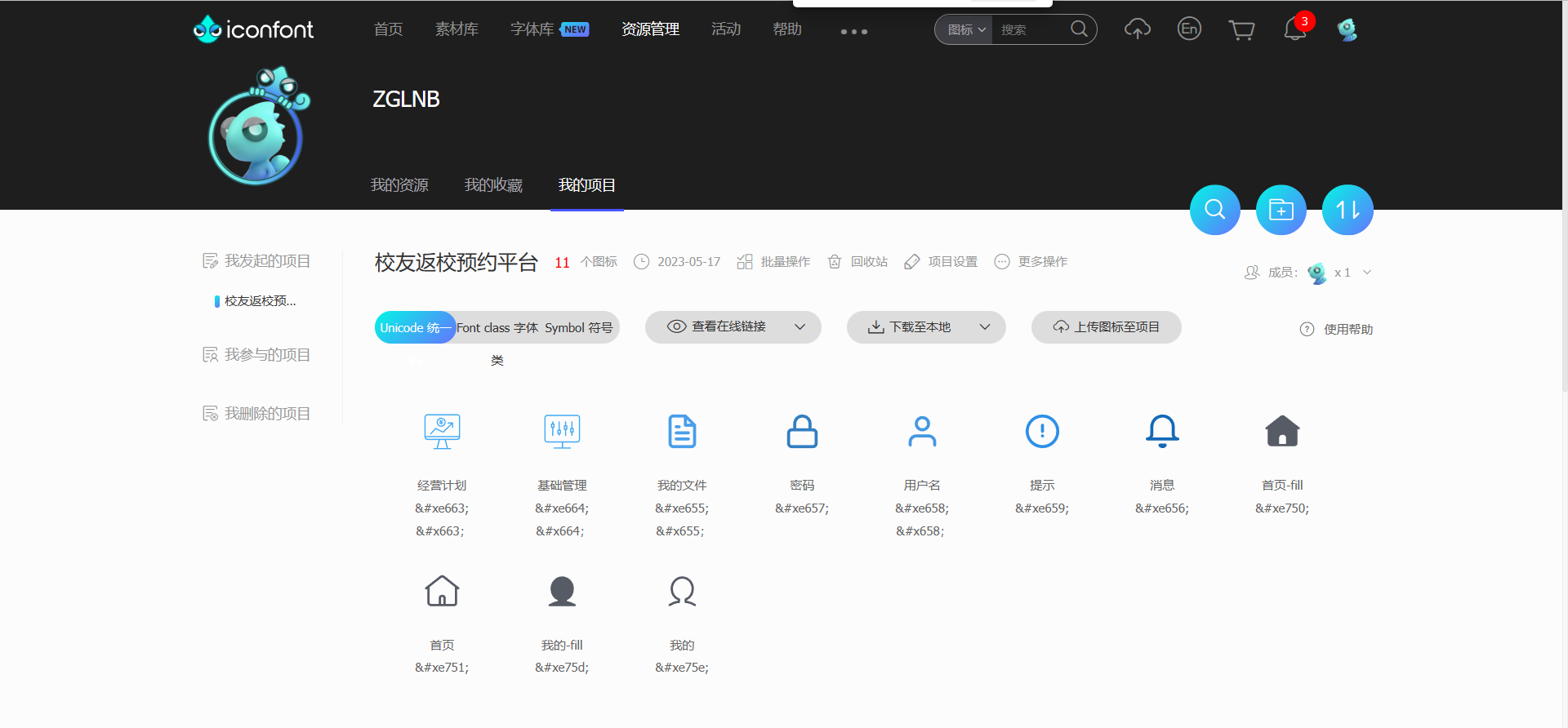Click 上传图标至项目 button
The width and height of the screenshot is (1568, 728).
[x=1106, y=327]
